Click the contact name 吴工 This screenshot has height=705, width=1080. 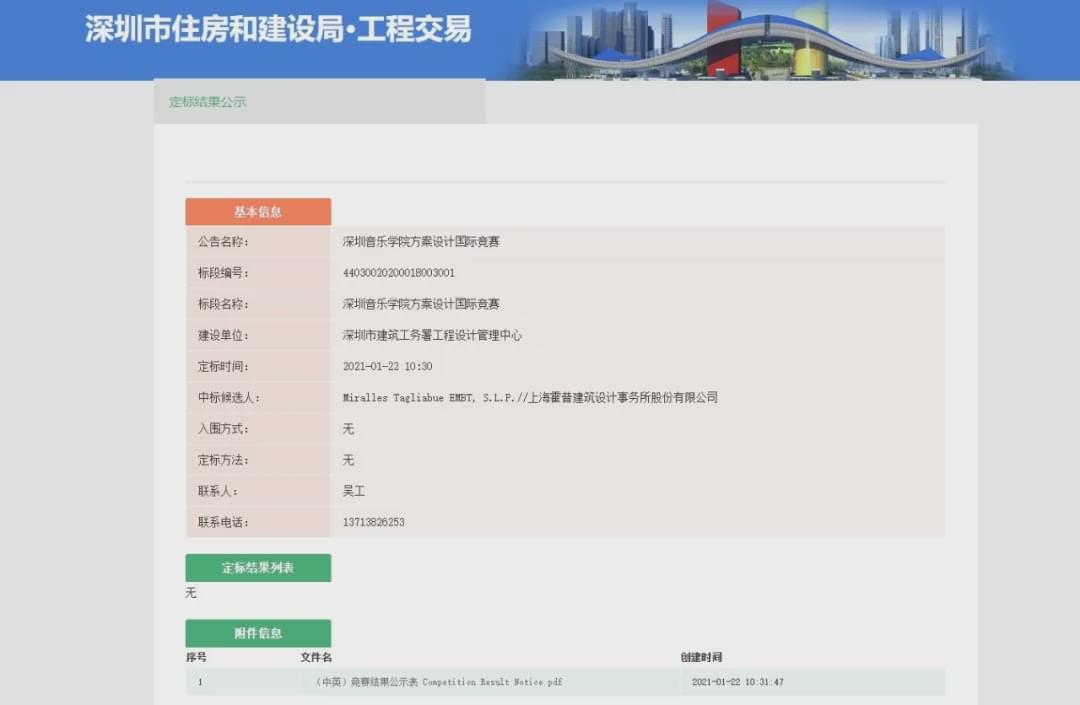pyautogui.click(x=354, y=492)
